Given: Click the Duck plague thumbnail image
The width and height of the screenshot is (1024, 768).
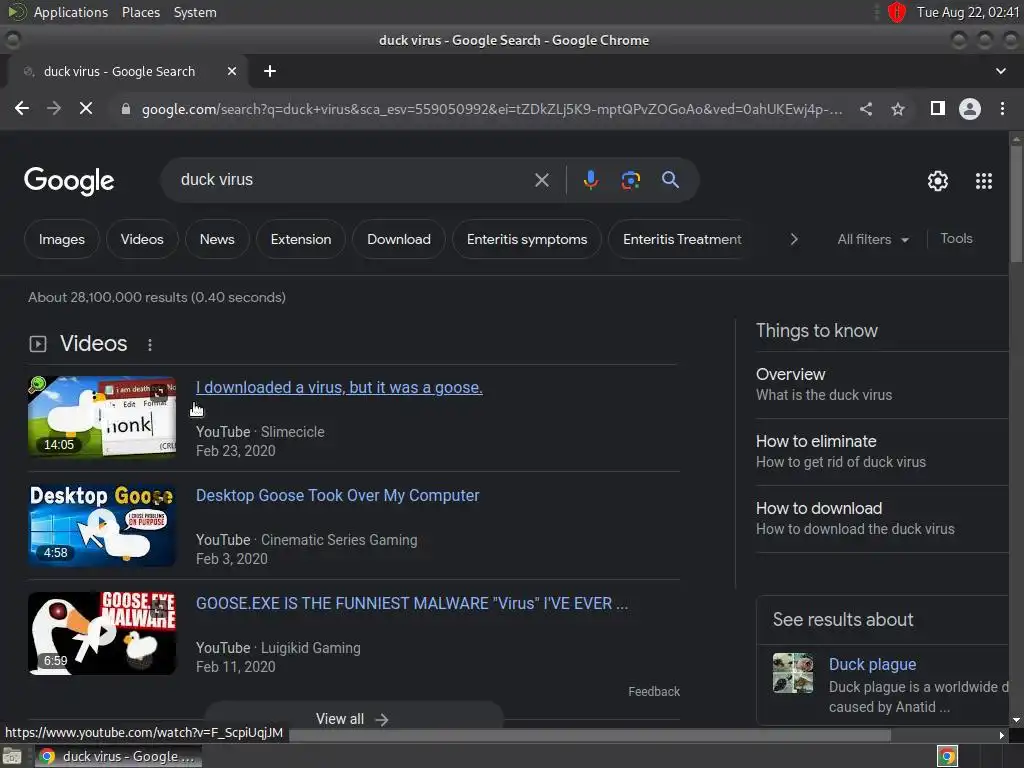Looking at the screenshot, I should click(793, 673).
